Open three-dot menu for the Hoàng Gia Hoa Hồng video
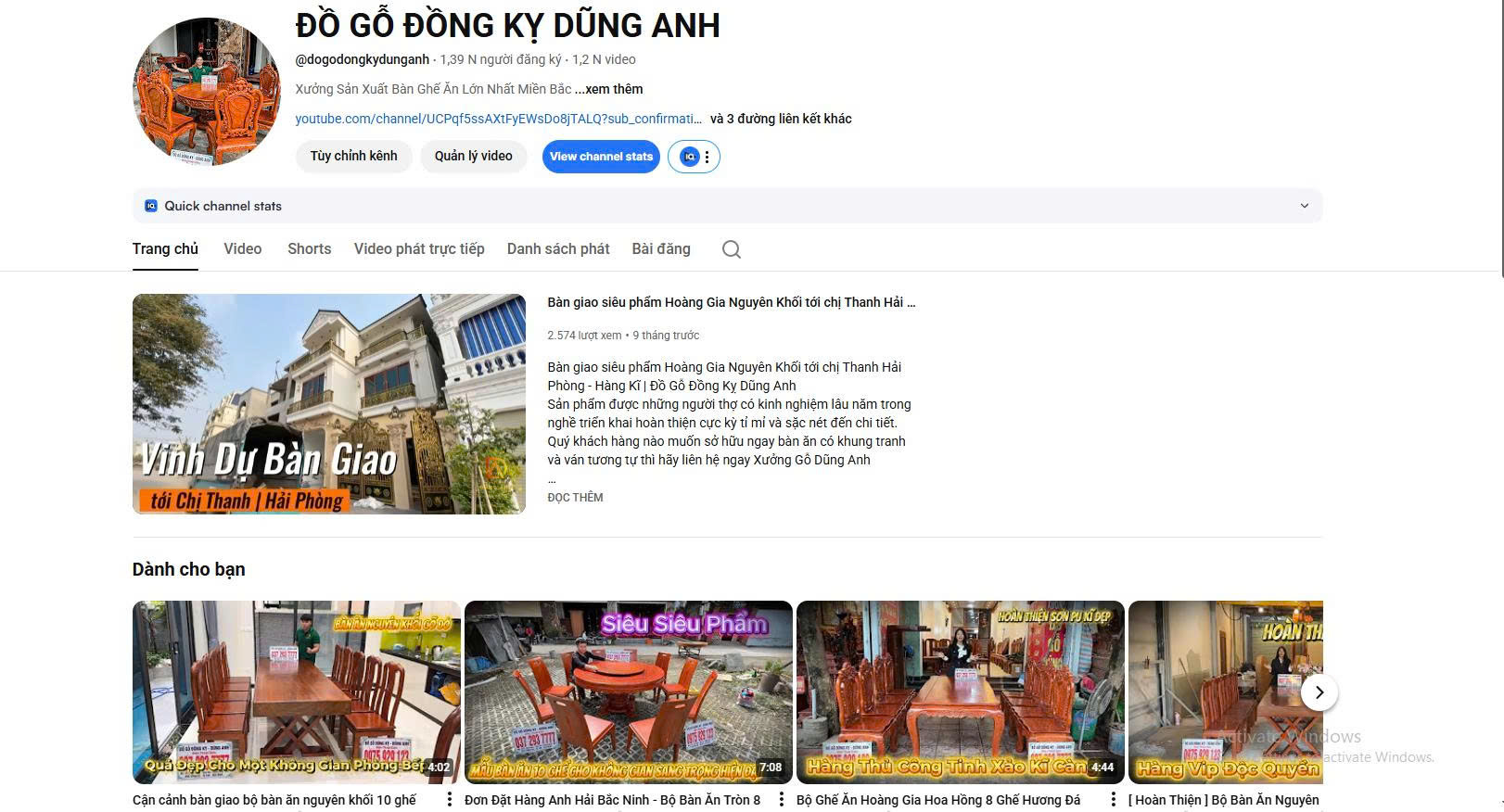This screenshot has height=812, width=1504. click(1114, 799)
